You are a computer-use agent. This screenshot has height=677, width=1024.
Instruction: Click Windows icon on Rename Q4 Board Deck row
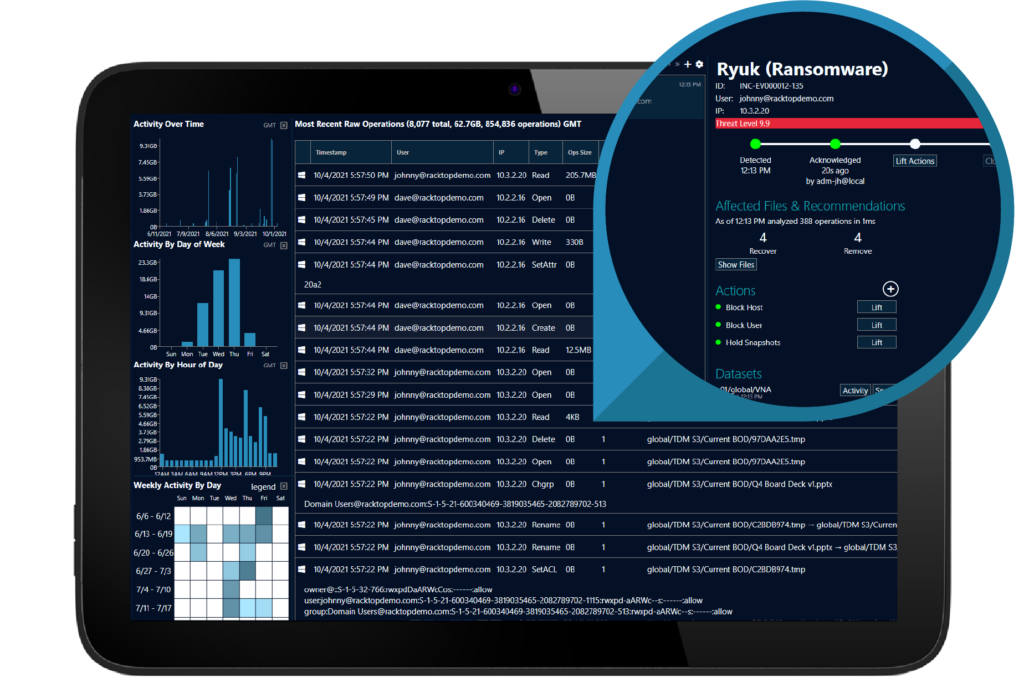pyautogui.click(x=302, y=547)
